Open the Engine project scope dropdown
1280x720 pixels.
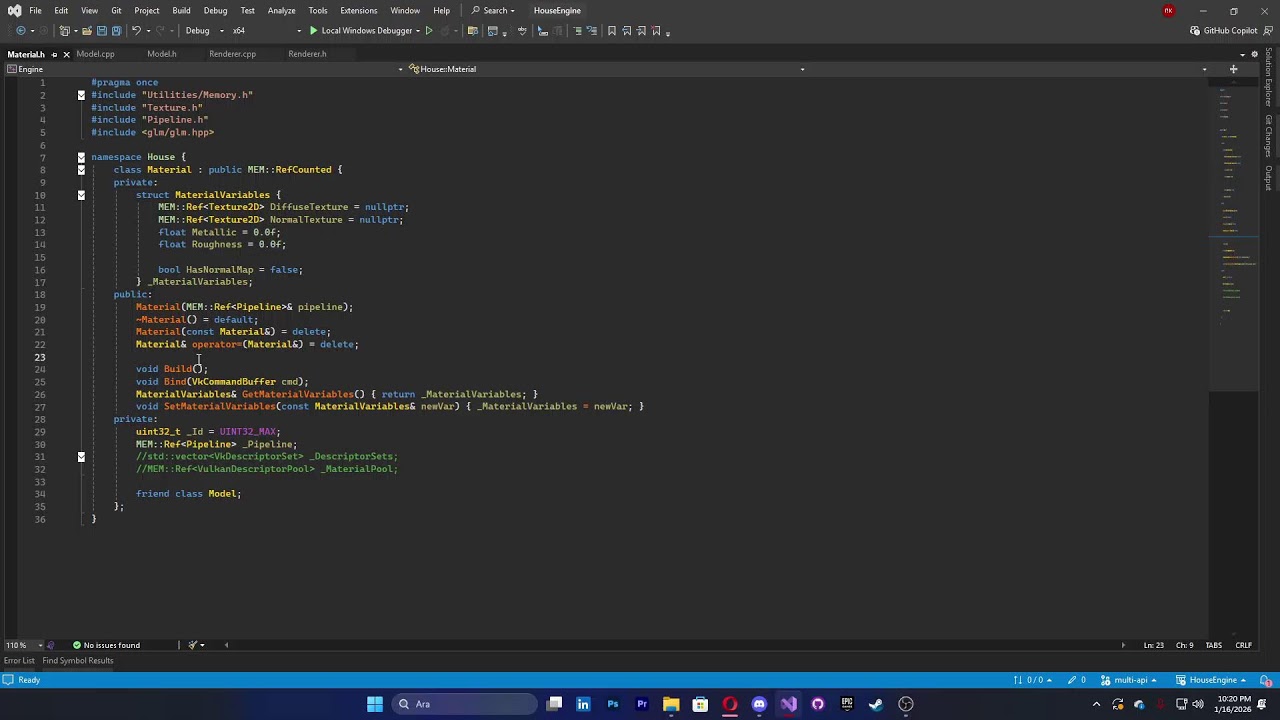coord(205,69)
